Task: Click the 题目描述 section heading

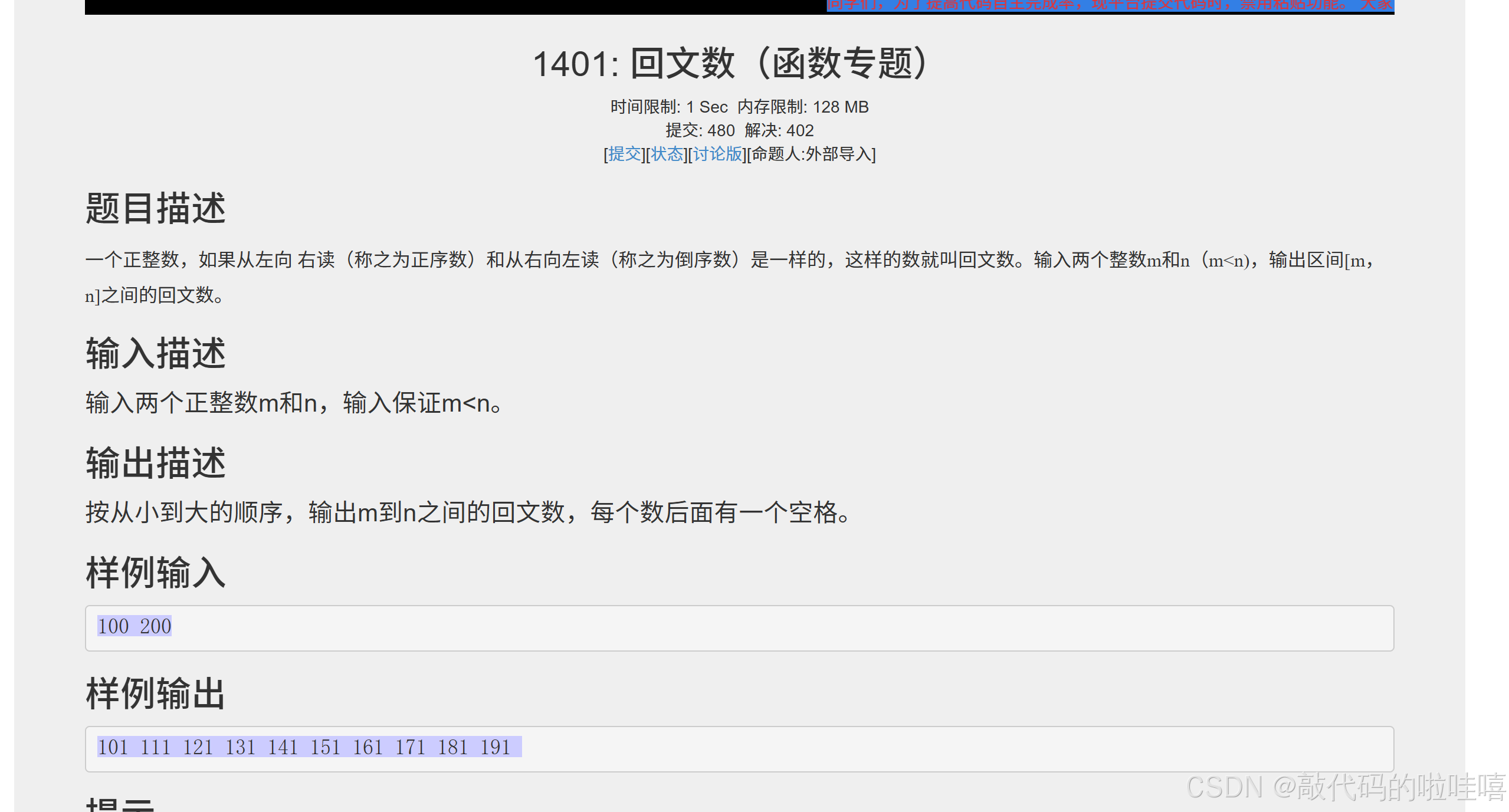Action: (156, 208)
